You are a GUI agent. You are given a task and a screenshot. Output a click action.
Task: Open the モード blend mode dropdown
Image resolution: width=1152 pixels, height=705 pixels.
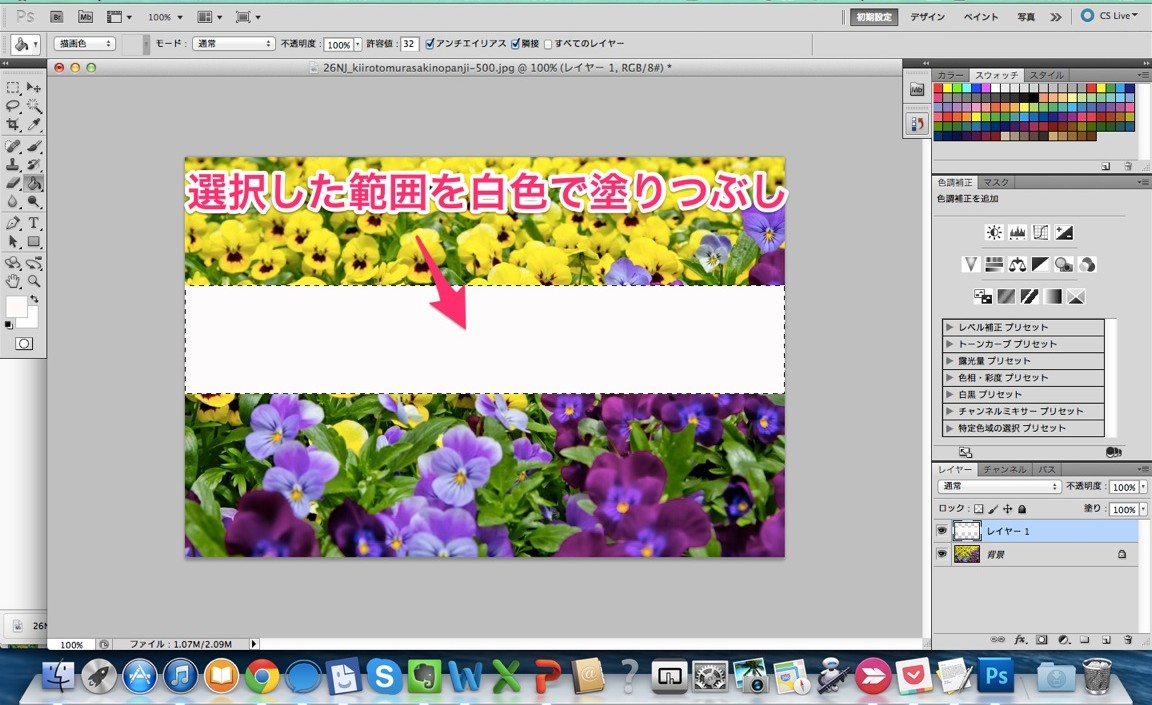click(234, 44)
